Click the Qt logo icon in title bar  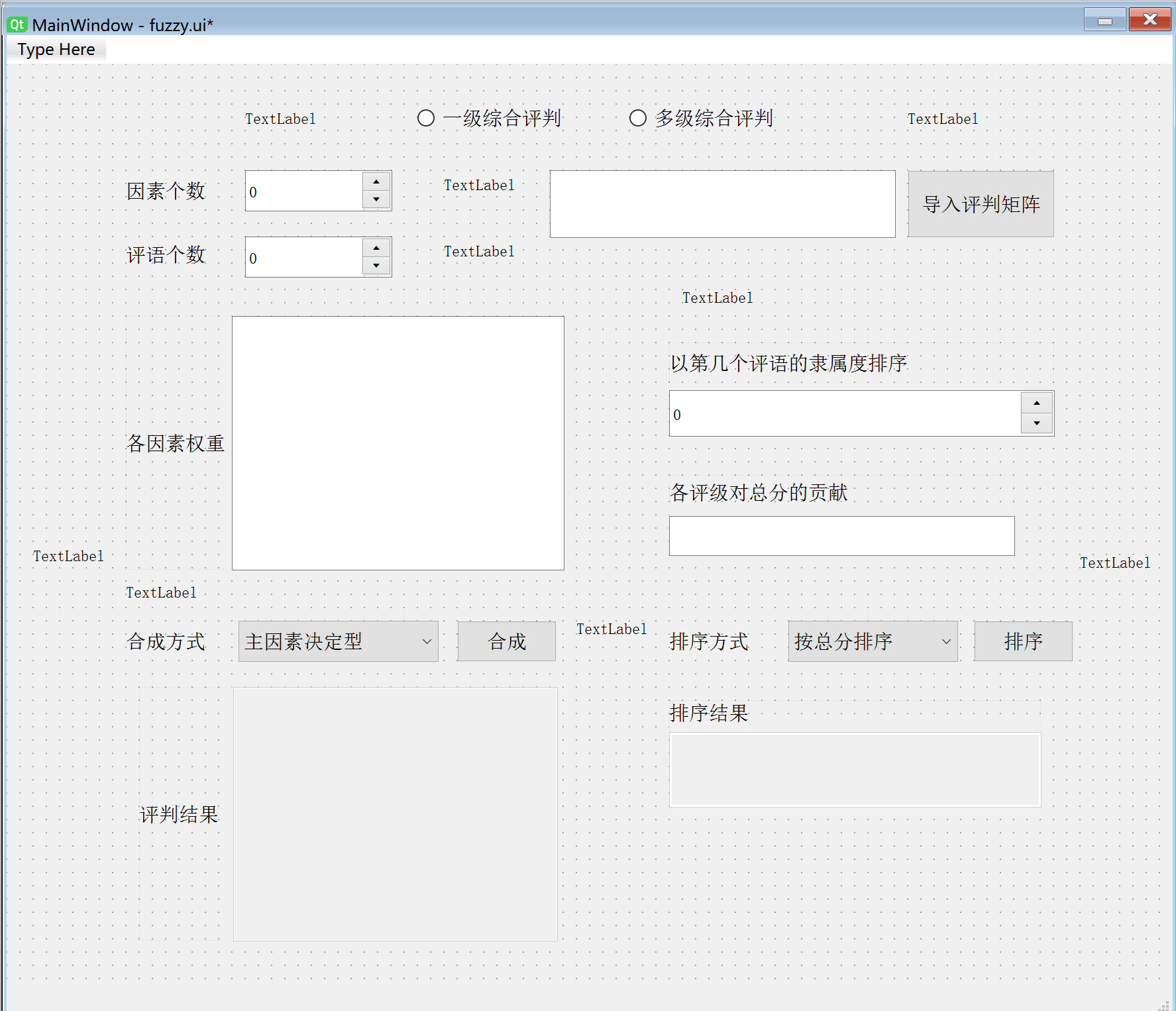click(x=17, y=25)
